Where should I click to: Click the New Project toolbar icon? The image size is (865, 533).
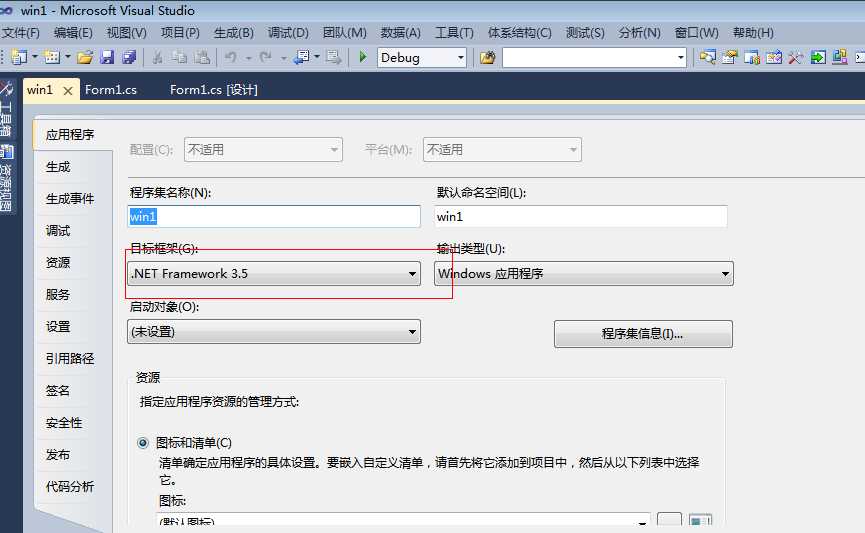pyautogui.click(x=19, y=57)
